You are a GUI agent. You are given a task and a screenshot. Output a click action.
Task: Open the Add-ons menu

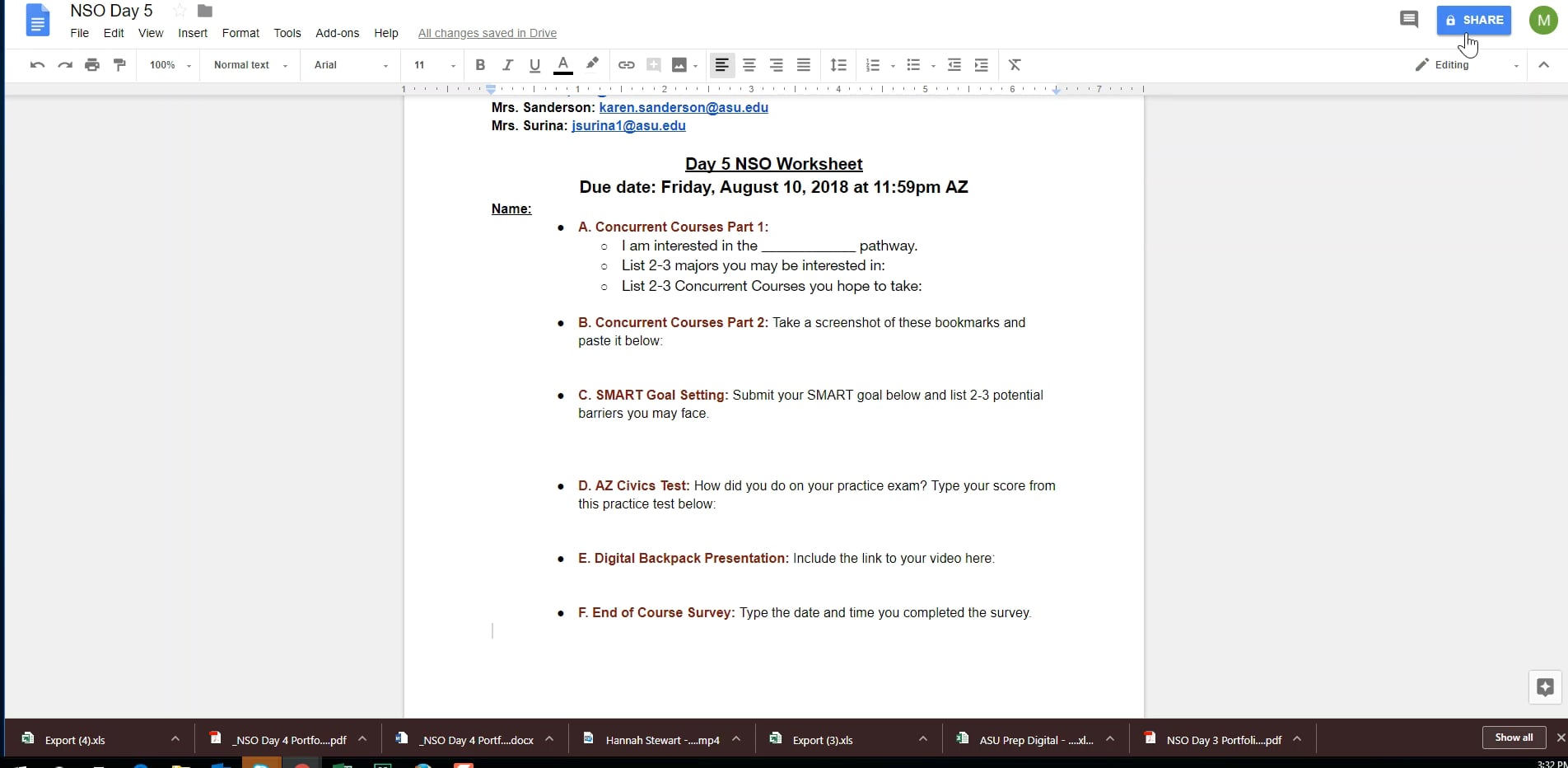[x=337, y=33]
